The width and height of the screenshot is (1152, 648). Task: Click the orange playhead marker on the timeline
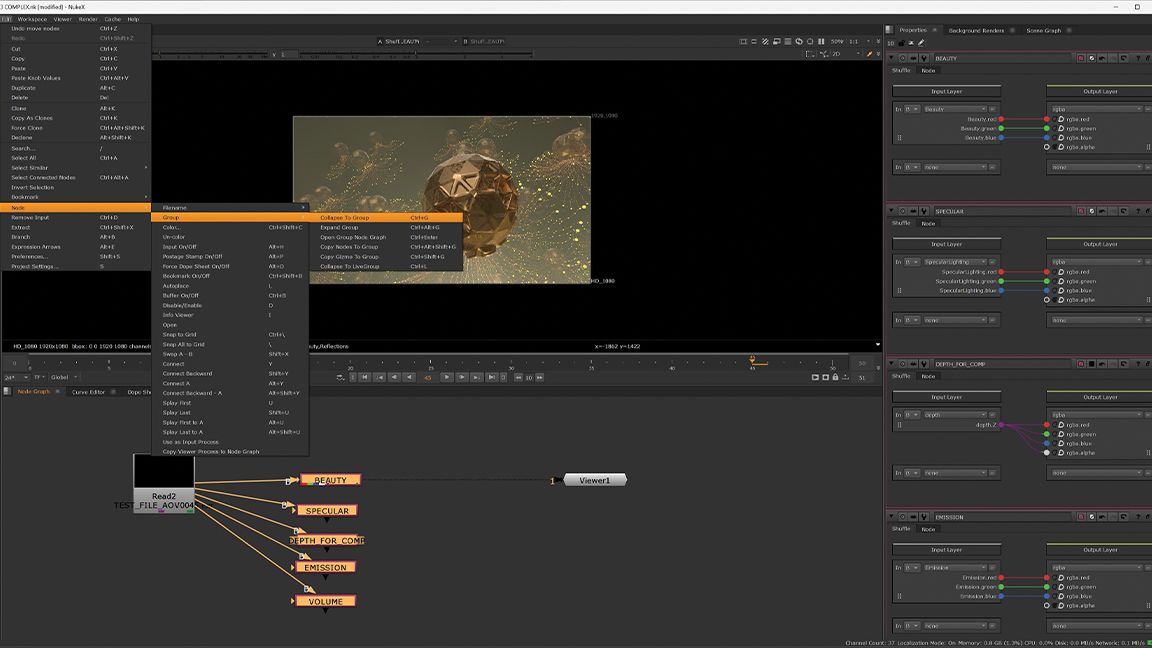coord(753,359)
